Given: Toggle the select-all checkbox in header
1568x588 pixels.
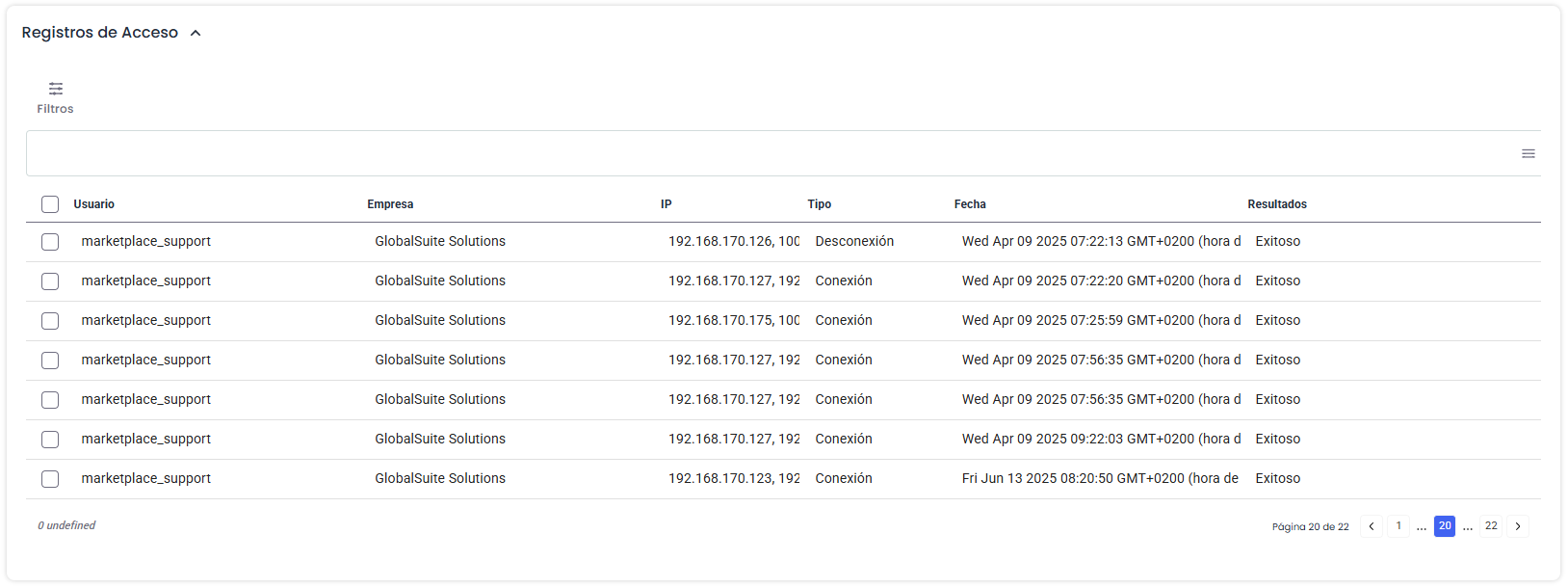Looking at the screenshot, I should [x=50, y=204].
